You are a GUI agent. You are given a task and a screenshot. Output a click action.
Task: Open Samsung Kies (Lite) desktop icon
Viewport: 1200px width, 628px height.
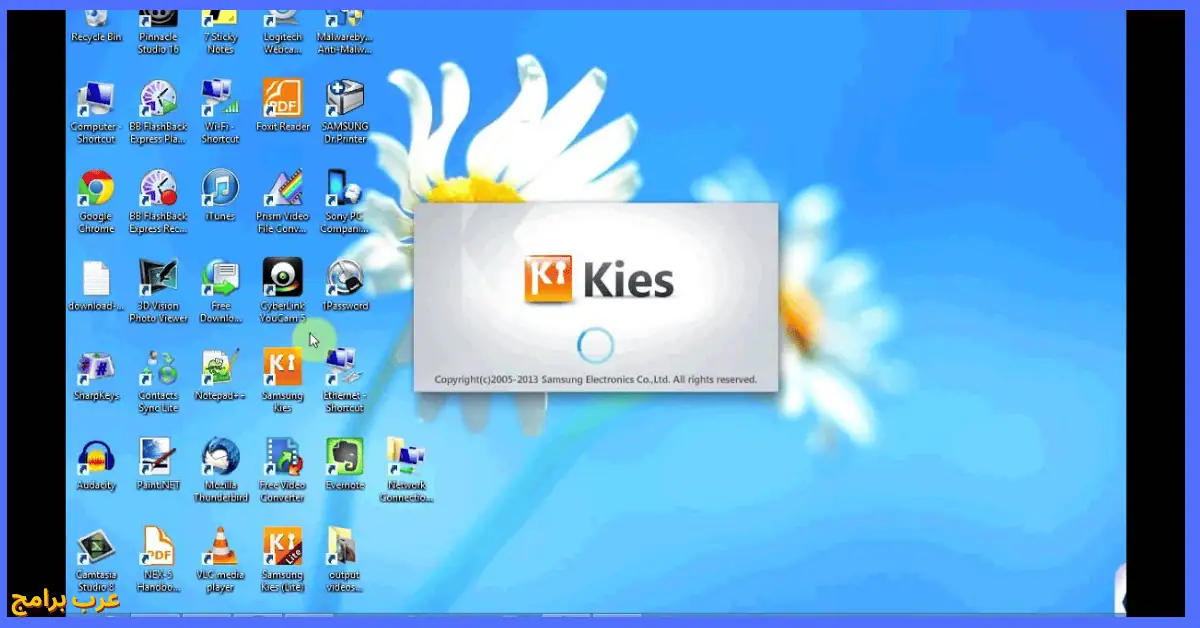[x=283, y=561]
